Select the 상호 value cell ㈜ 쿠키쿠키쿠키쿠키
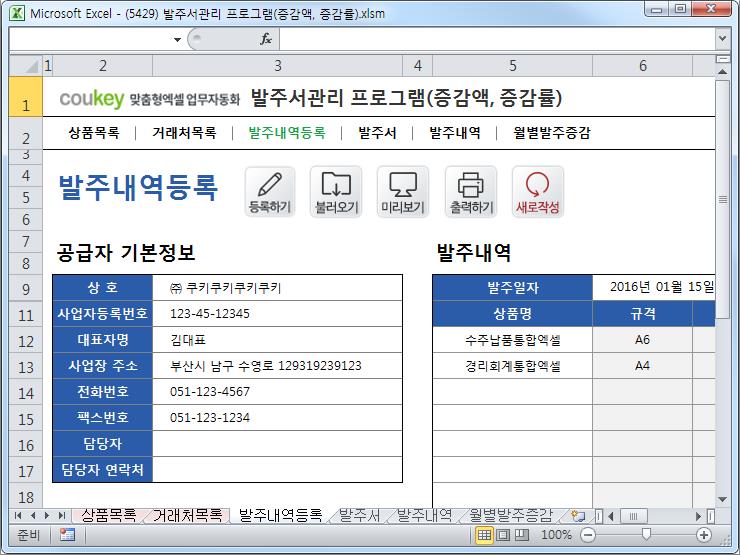 coord(278,287)
